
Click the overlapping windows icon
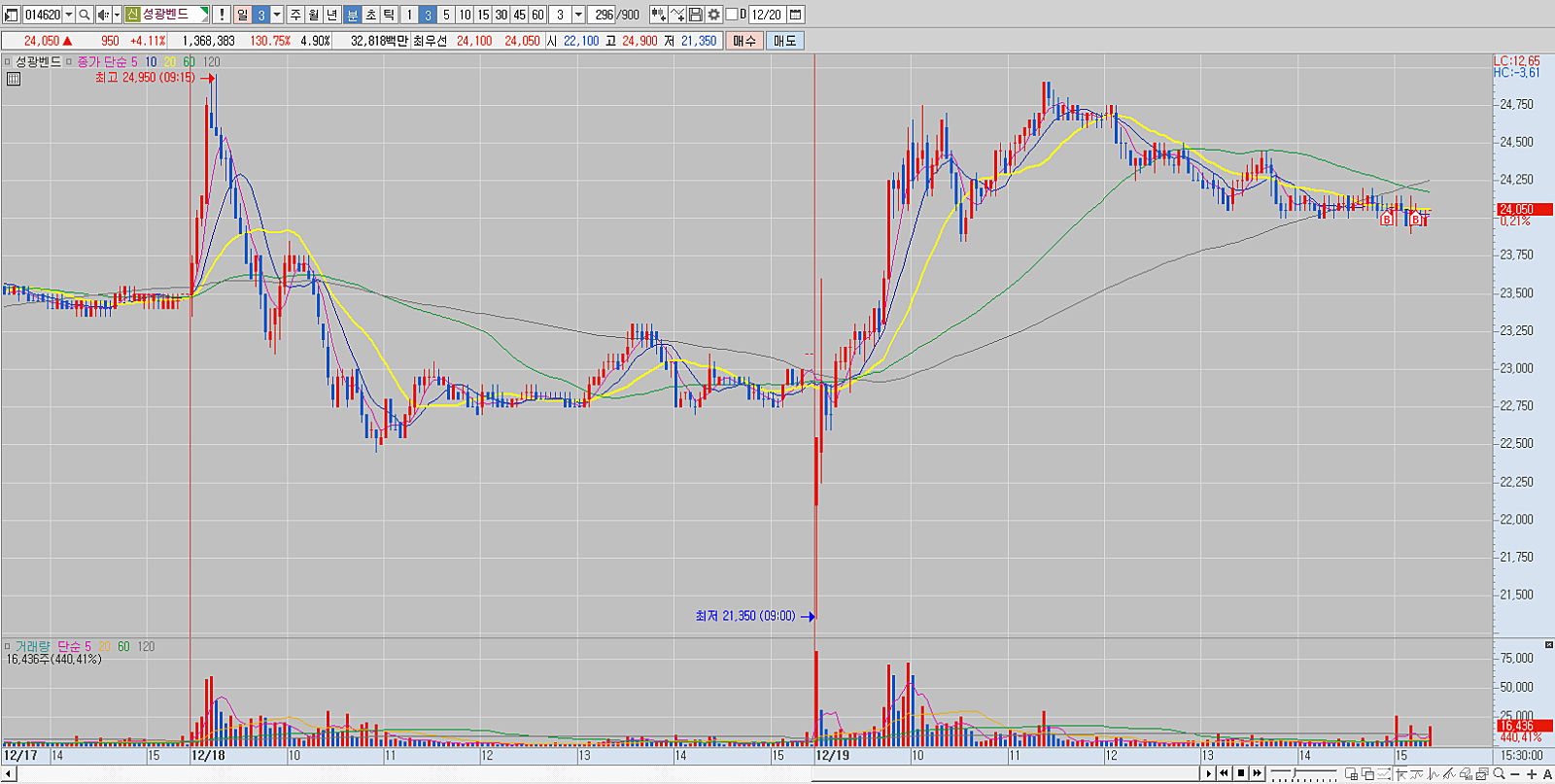coord(1368,774)
